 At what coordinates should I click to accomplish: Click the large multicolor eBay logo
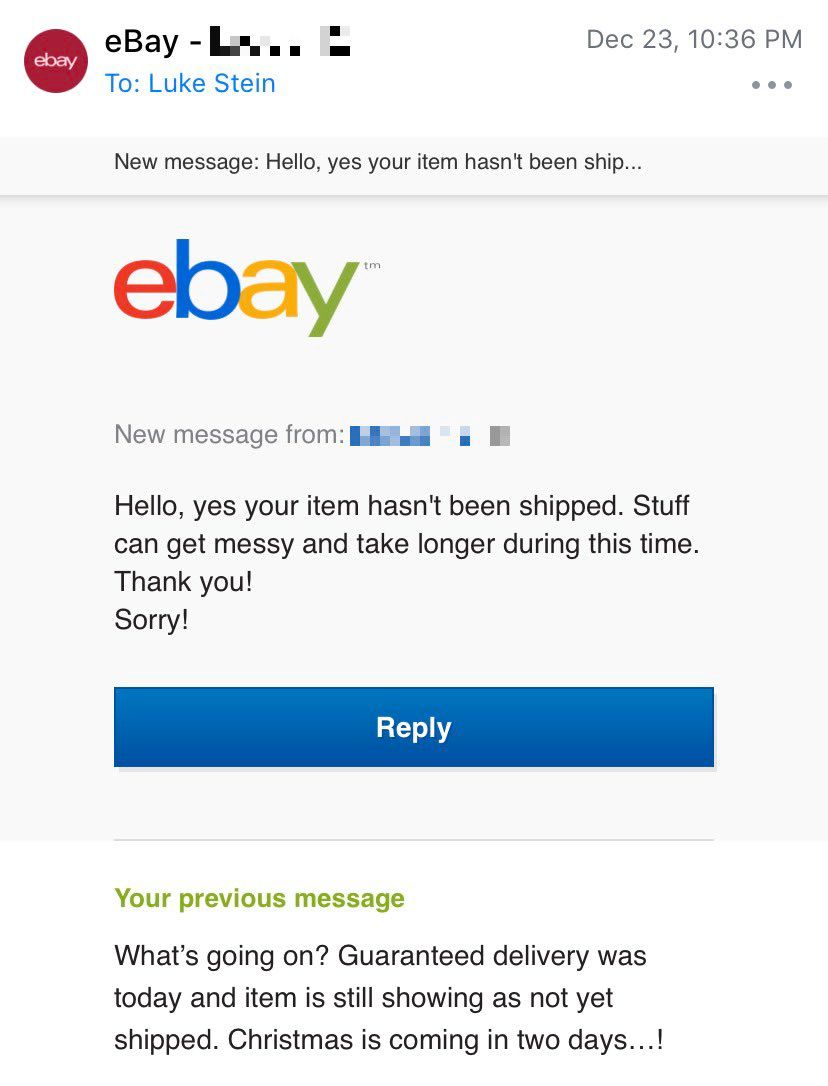236,287
